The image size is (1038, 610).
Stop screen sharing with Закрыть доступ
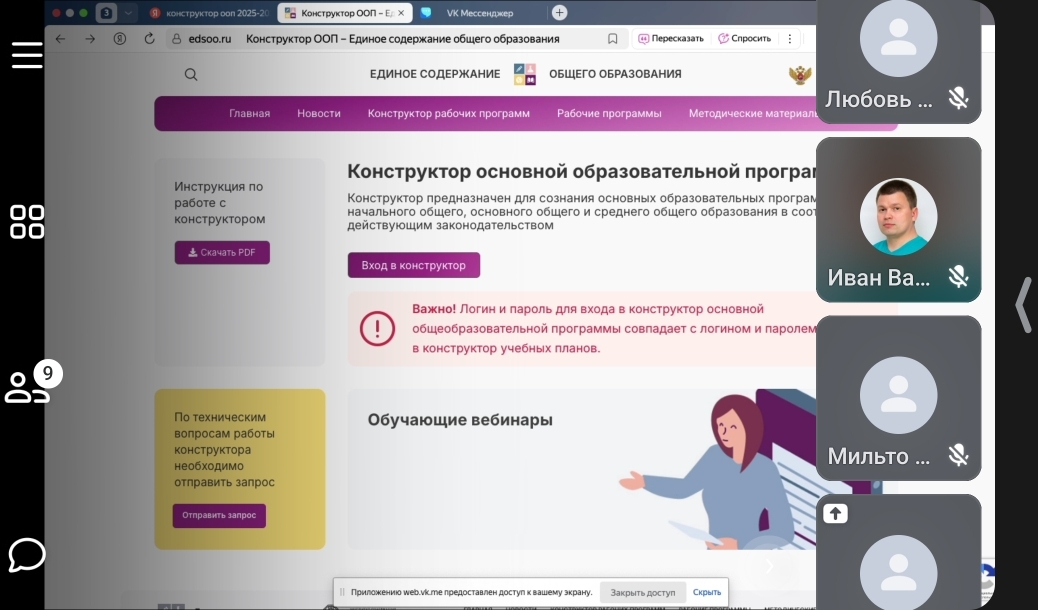point(642,592)
